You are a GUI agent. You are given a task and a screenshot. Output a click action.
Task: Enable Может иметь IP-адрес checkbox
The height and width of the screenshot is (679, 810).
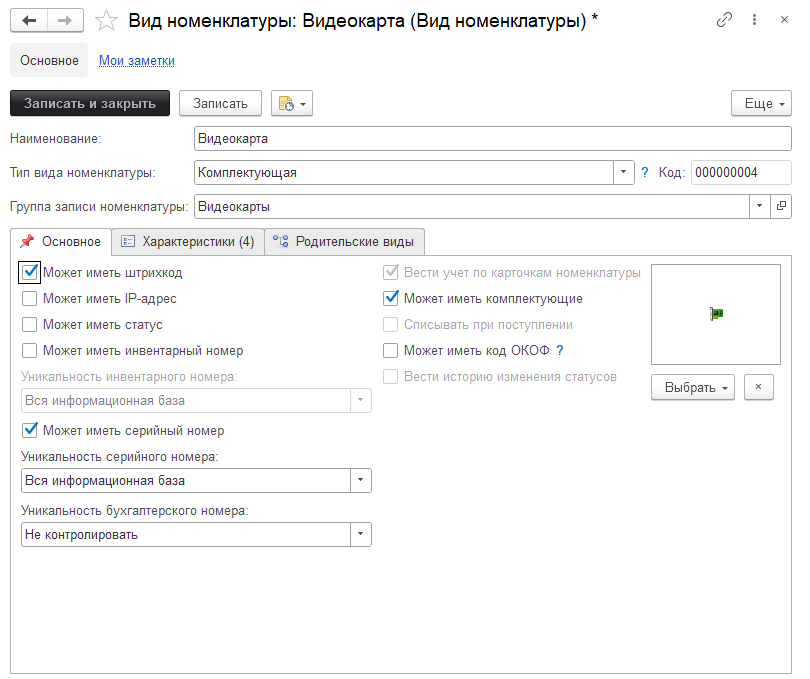[x=30, y=298]
